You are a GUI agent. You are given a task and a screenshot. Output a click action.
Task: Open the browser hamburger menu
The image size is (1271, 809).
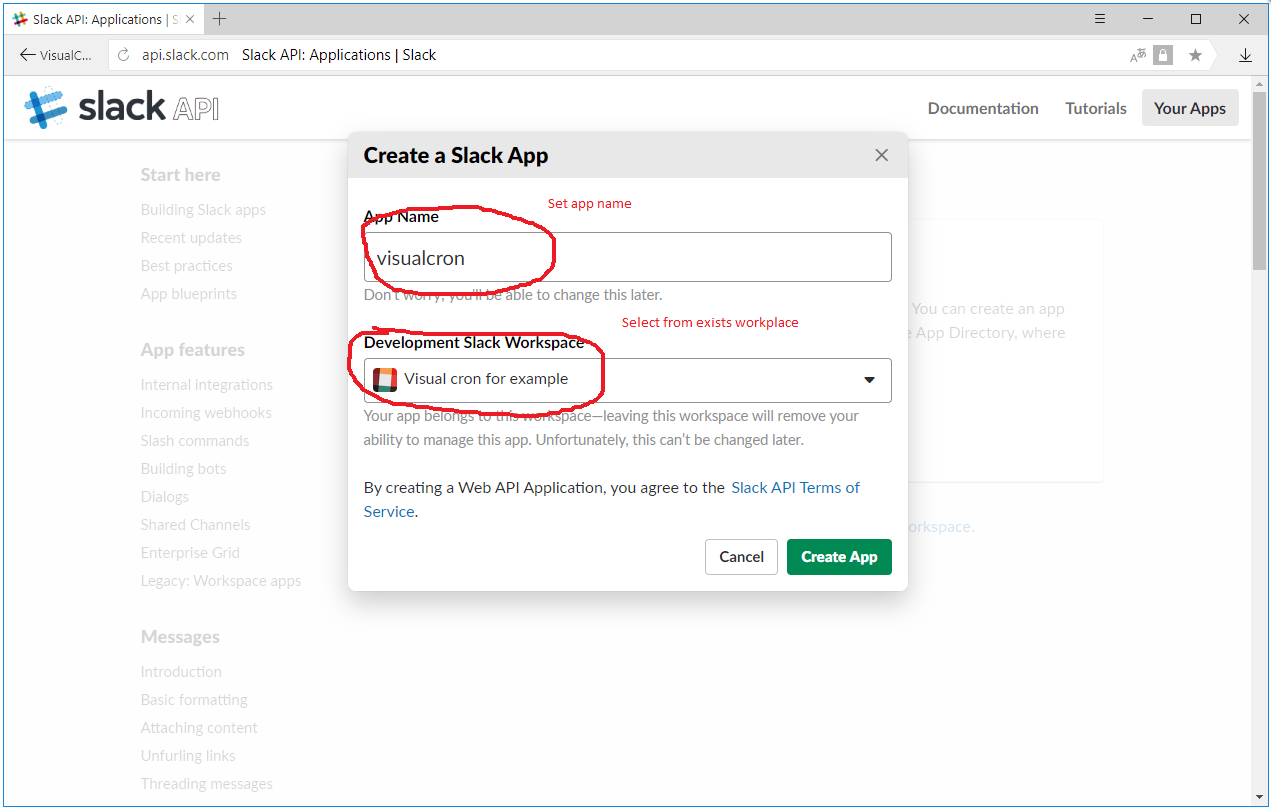(1099, 18)
